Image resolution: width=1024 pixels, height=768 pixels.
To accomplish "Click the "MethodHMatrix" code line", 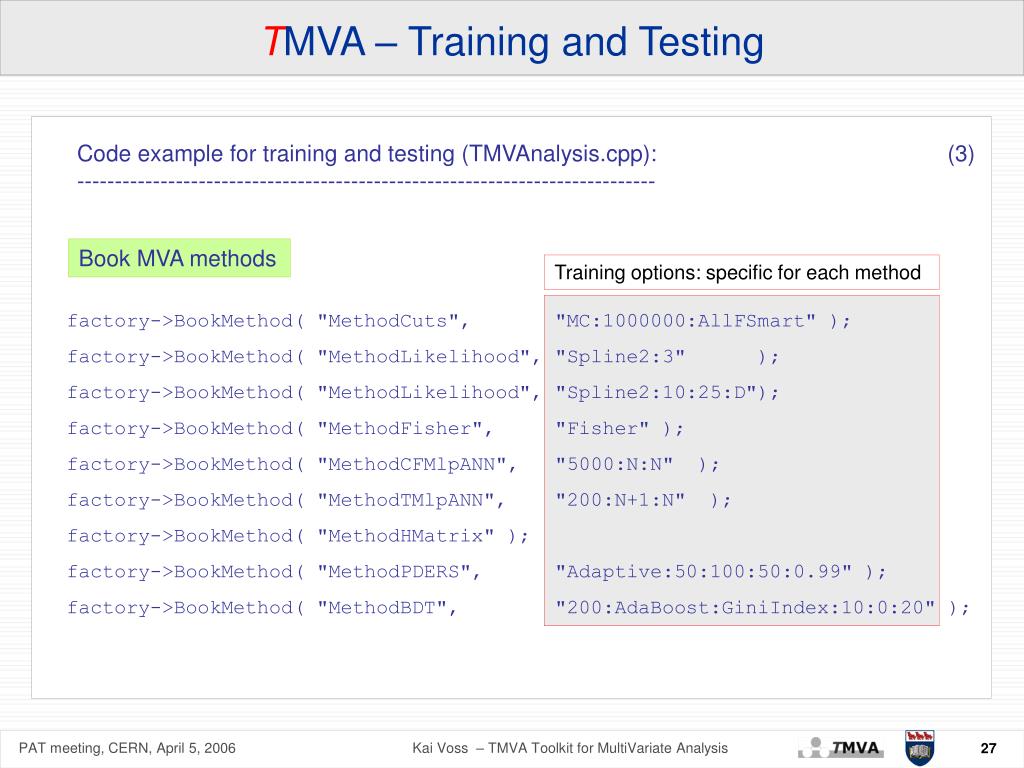I will coord(298,536).
